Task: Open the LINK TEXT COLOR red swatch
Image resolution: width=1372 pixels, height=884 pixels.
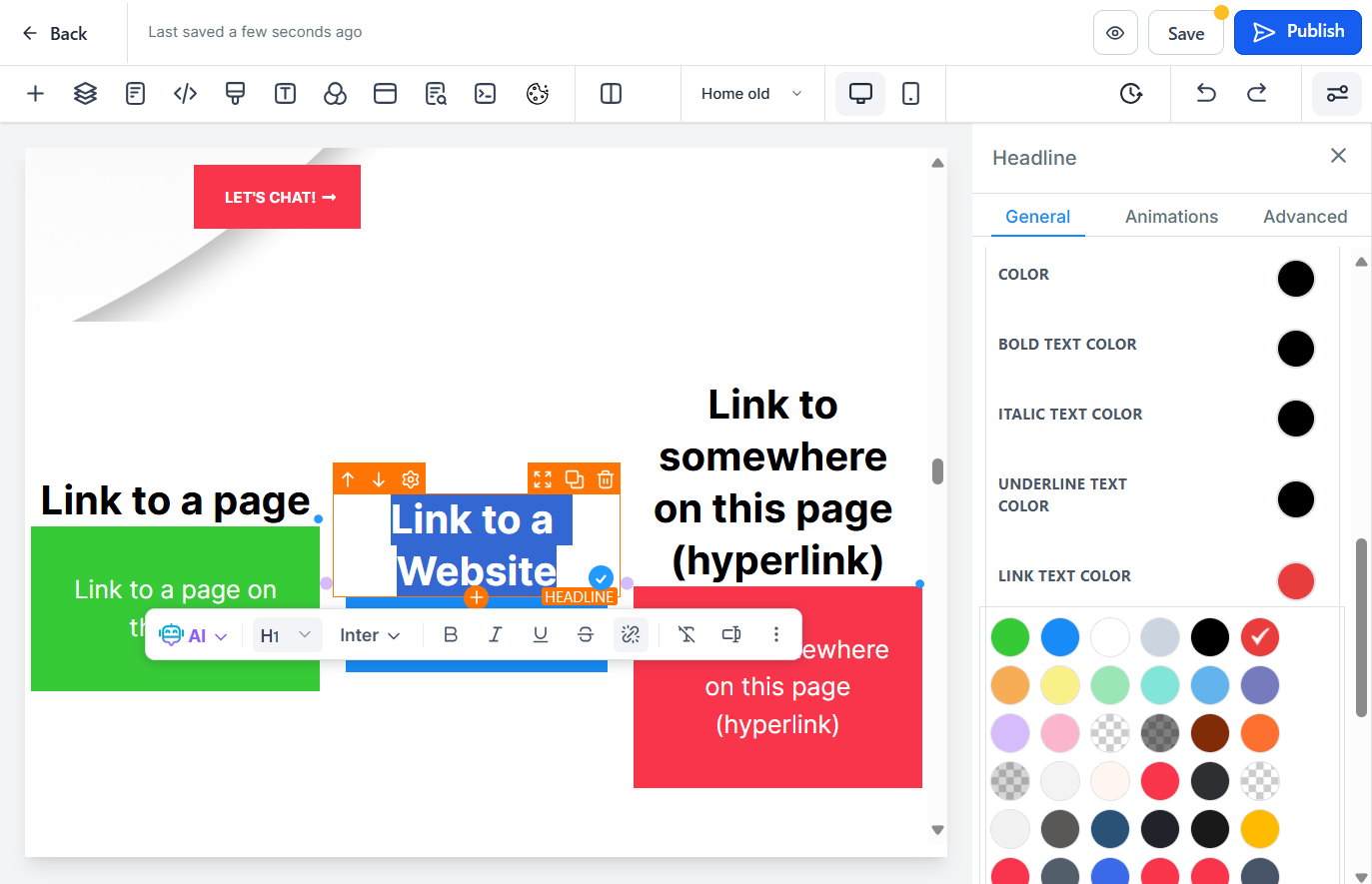Action: pos(1295,580)
